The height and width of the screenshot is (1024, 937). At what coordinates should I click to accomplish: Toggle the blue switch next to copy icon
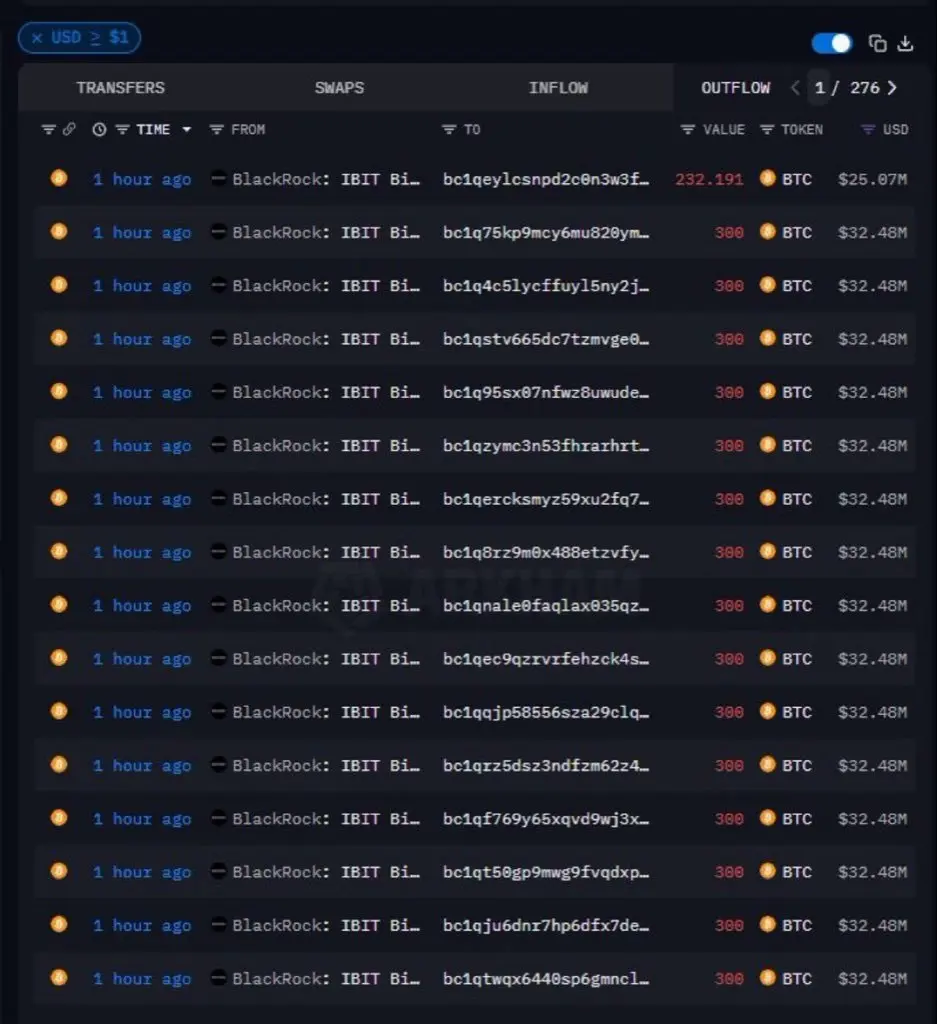(831, 44)
